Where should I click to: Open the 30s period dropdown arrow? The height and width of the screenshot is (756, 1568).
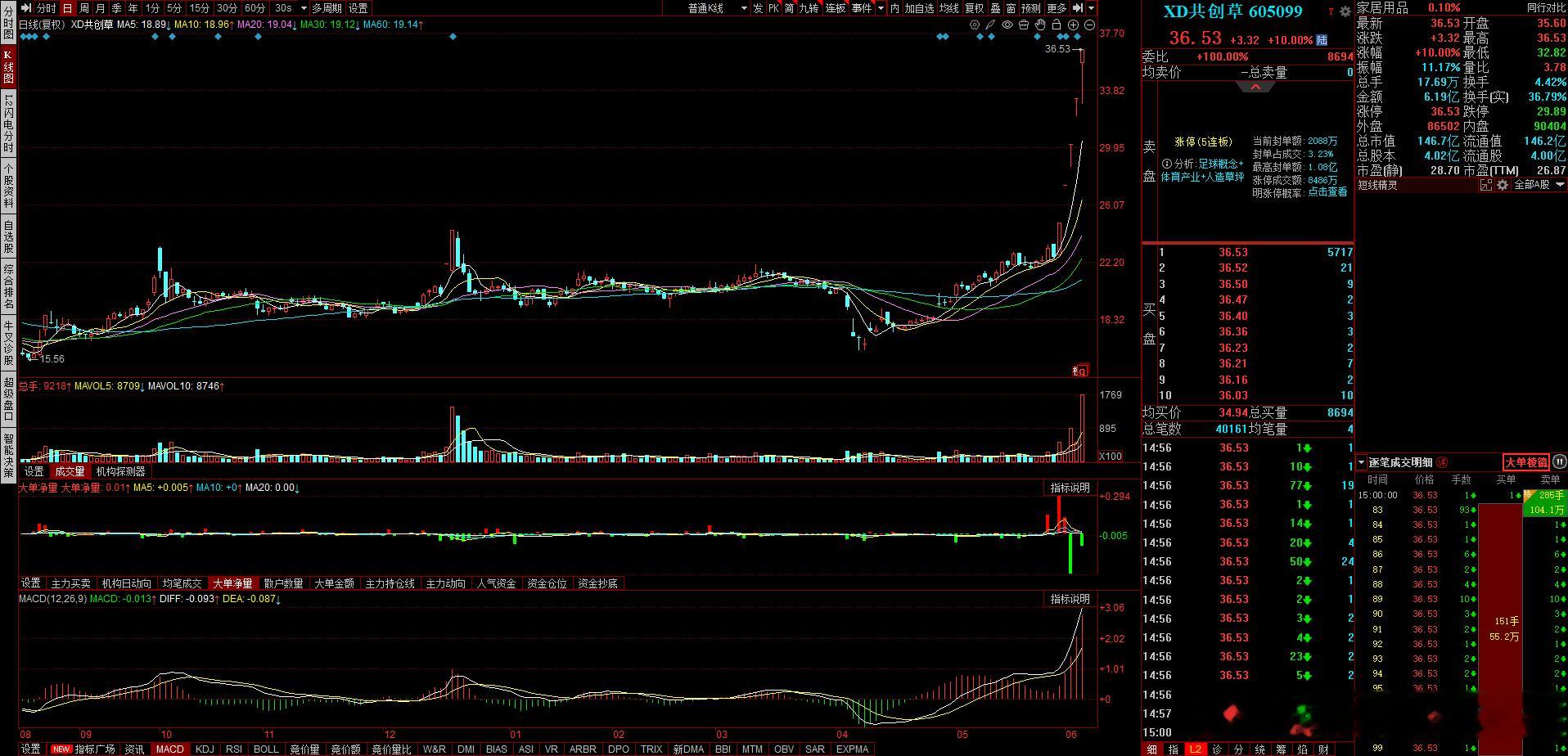tap(304, 7)
